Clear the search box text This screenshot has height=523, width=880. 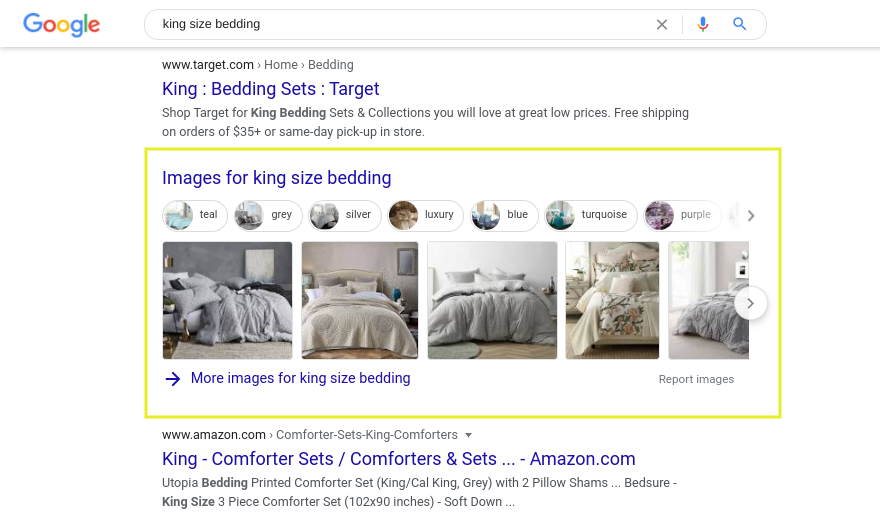(x=661, y=24)
